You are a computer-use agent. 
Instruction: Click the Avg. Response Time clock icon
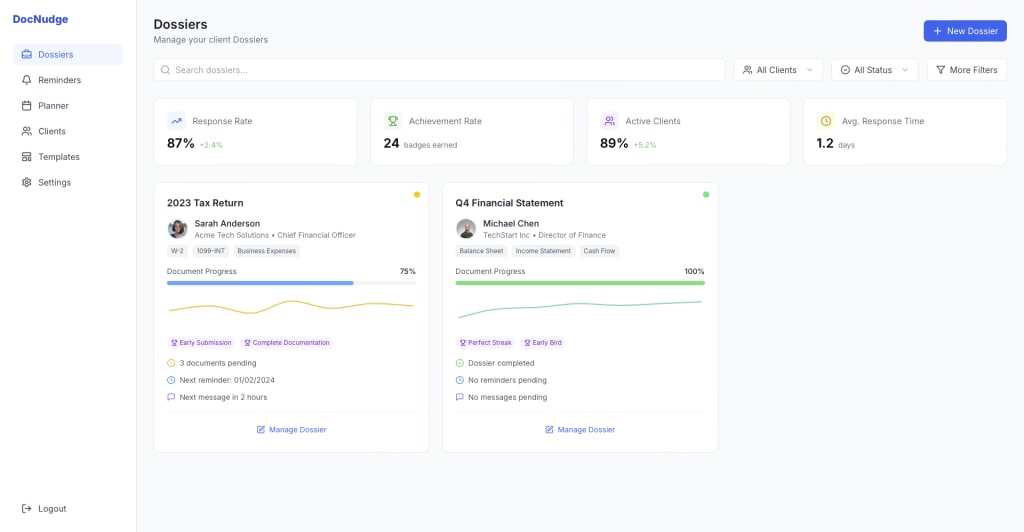(x=826, y=121)
